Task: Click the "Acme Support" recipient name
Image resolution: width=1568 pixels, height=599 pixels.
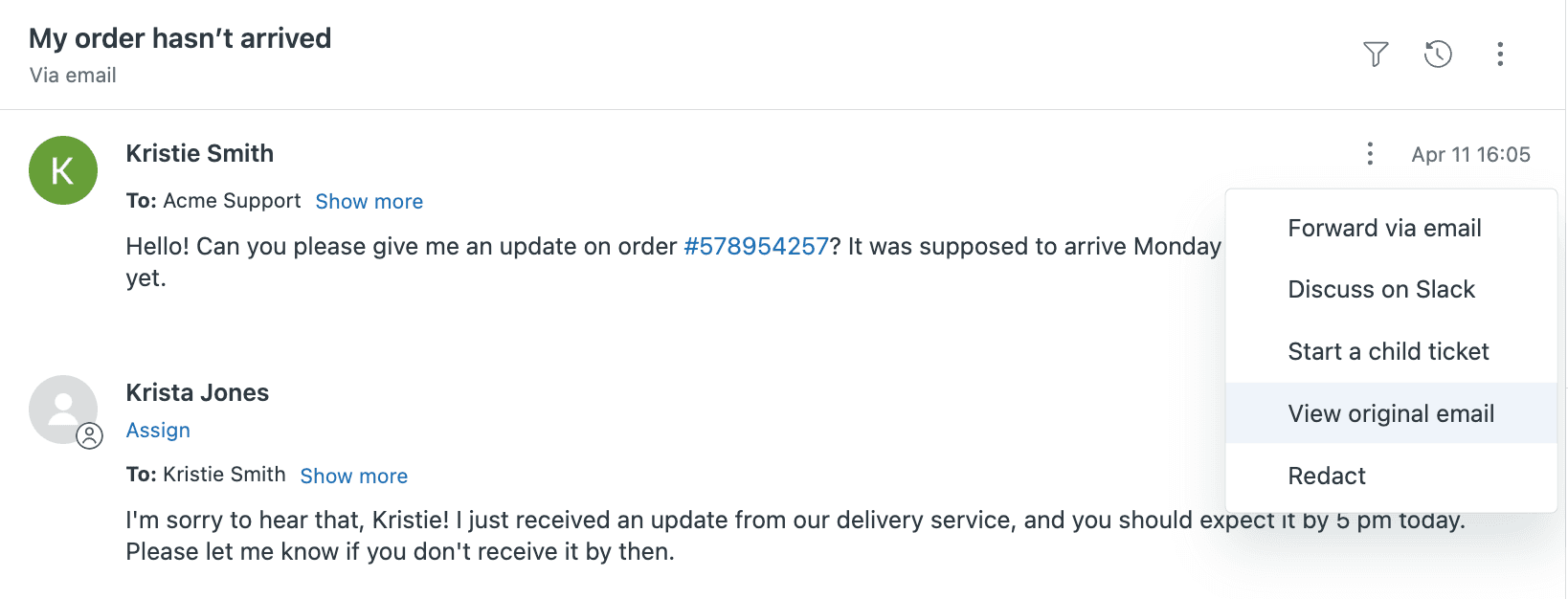Action: 231,201
